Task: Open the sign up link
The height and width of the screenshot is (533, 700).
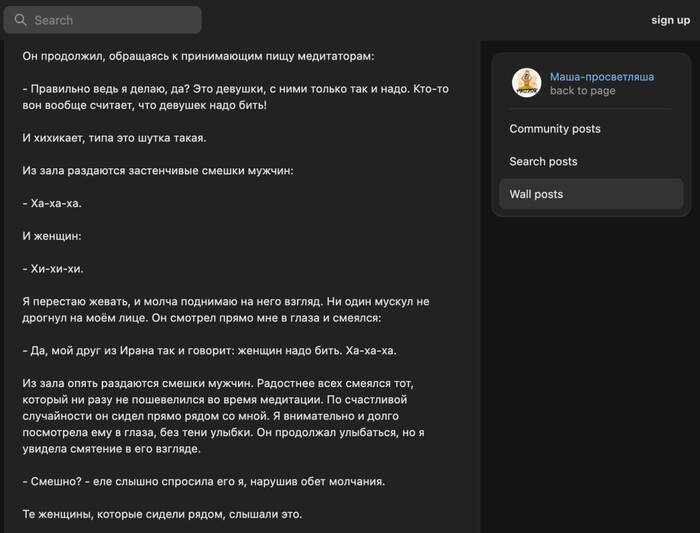Action: [x=670, y=20]
